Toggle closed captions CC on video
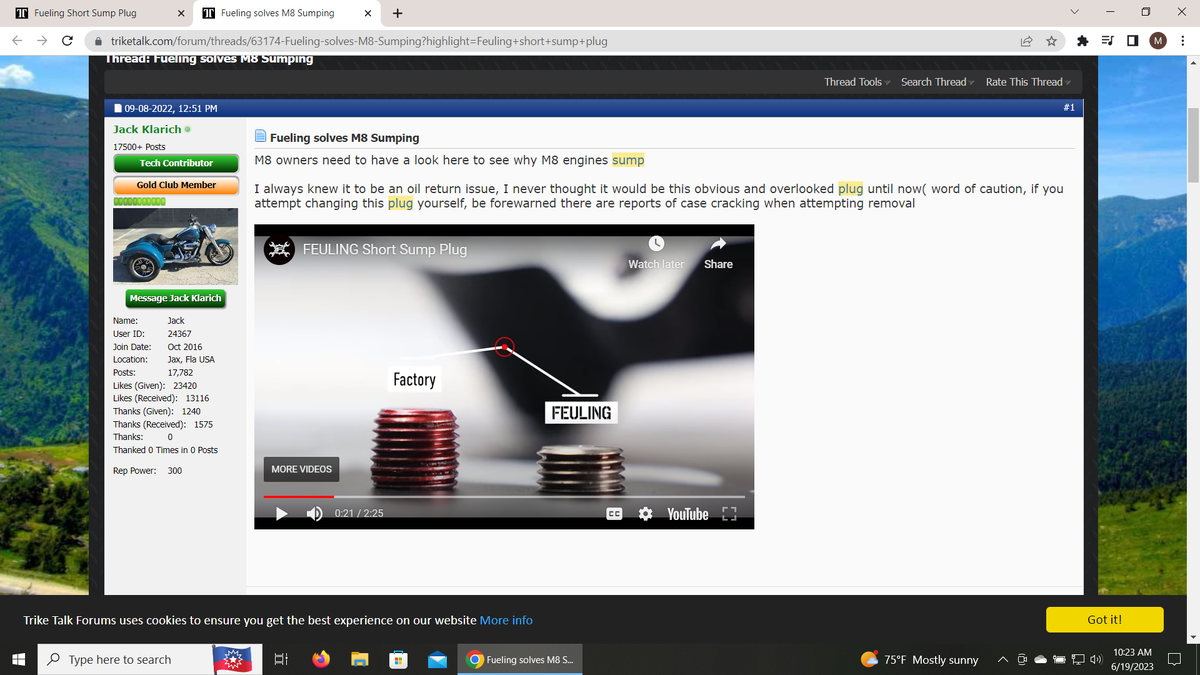Screen dimensions: 1200x675 (x=615, y=514)
